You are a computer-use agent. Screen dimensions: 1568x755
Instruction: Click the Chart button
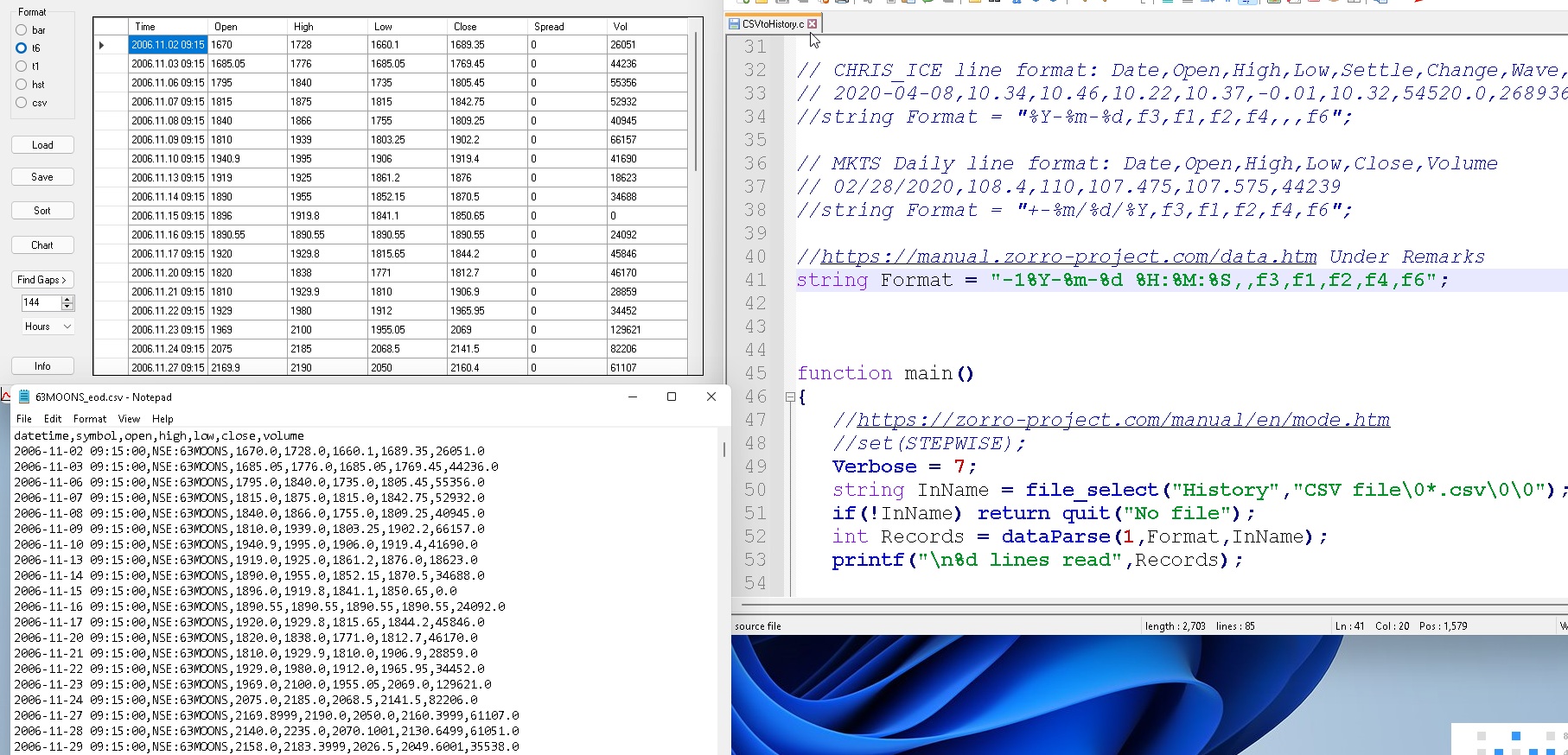click(42, 245)
